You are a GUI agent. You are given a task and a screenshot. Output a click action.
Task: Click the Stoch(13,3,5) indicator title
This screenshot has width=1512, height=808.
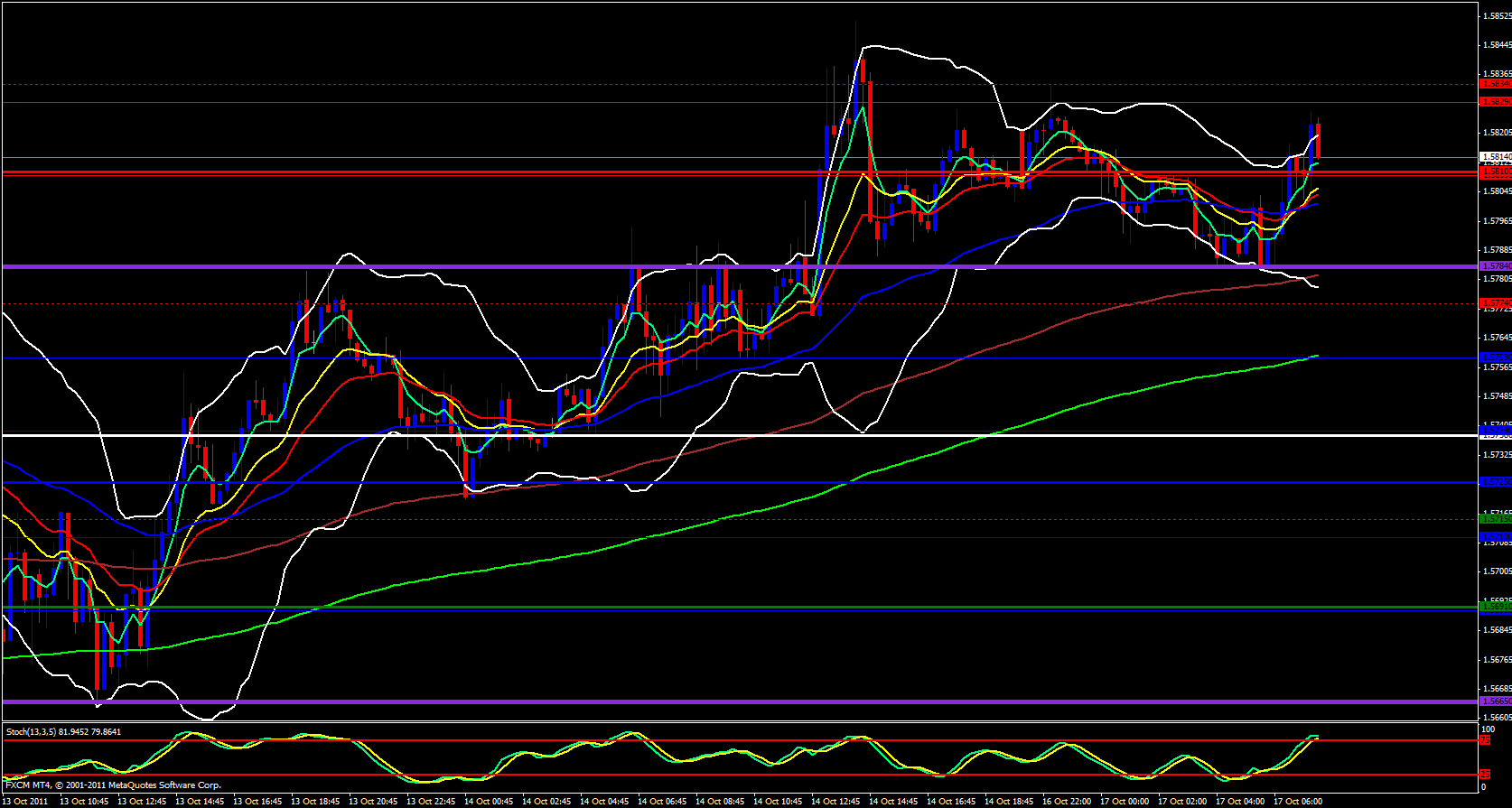(x=63, y=731)
